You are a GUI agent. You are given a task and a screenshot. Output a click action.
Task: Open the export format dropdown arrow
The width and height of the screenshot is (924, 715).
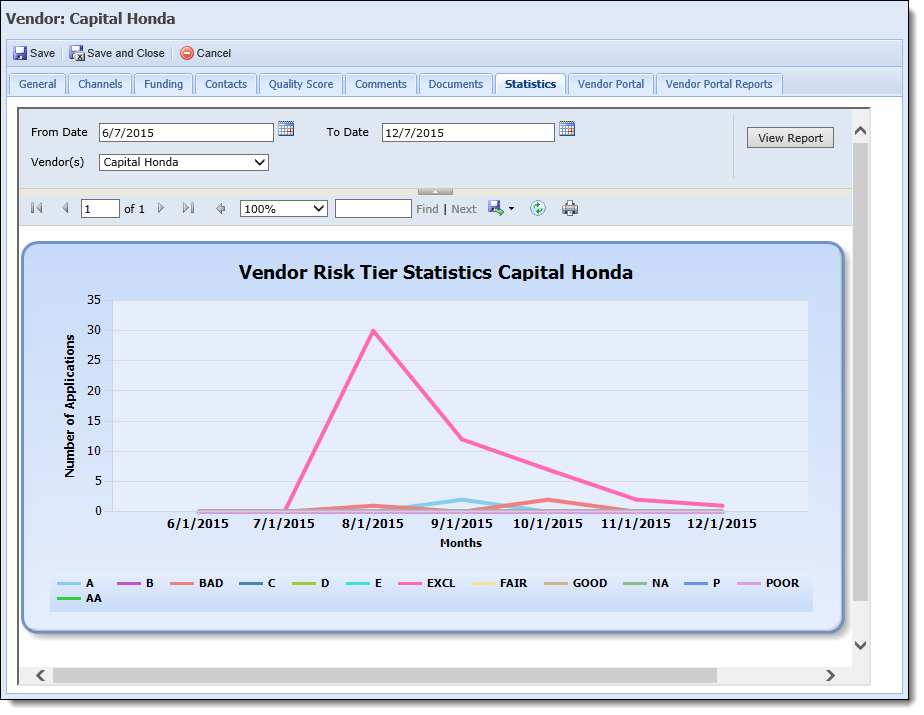pos(512,209)
